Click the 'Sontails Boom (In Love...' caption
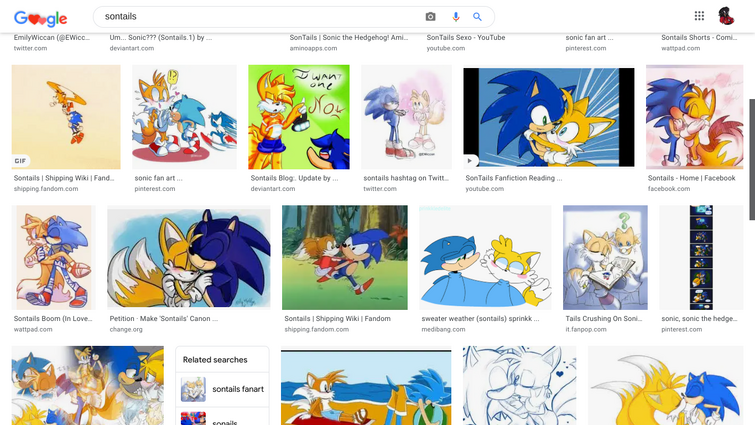 coord(53,319)
